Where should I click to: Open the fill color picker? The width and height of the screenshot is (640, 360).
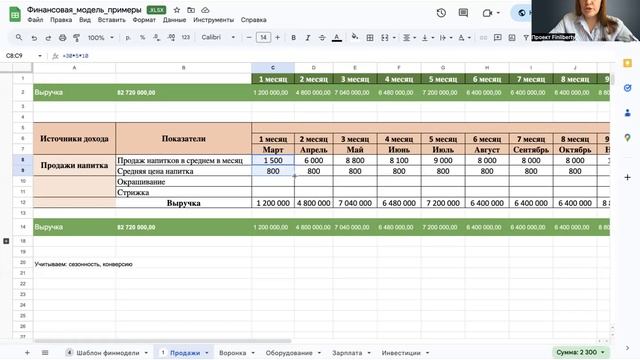pos(355,38)
